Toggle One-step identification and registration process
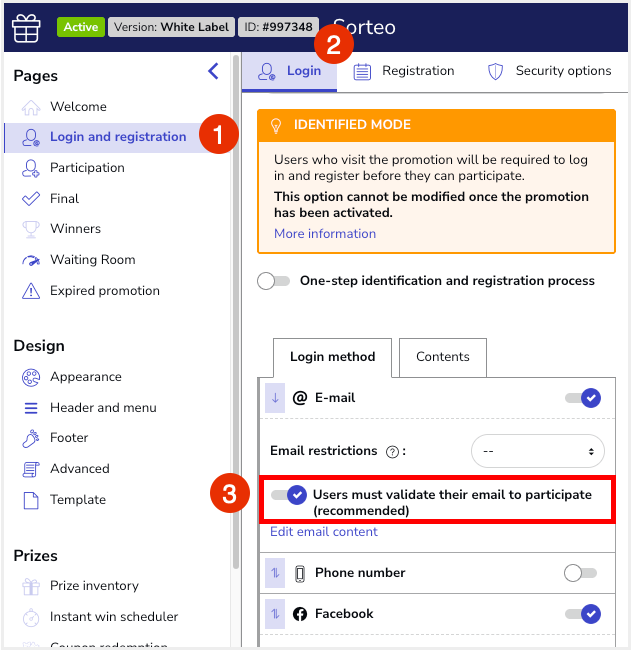This screenshot has width=631, height=651. 273,281
